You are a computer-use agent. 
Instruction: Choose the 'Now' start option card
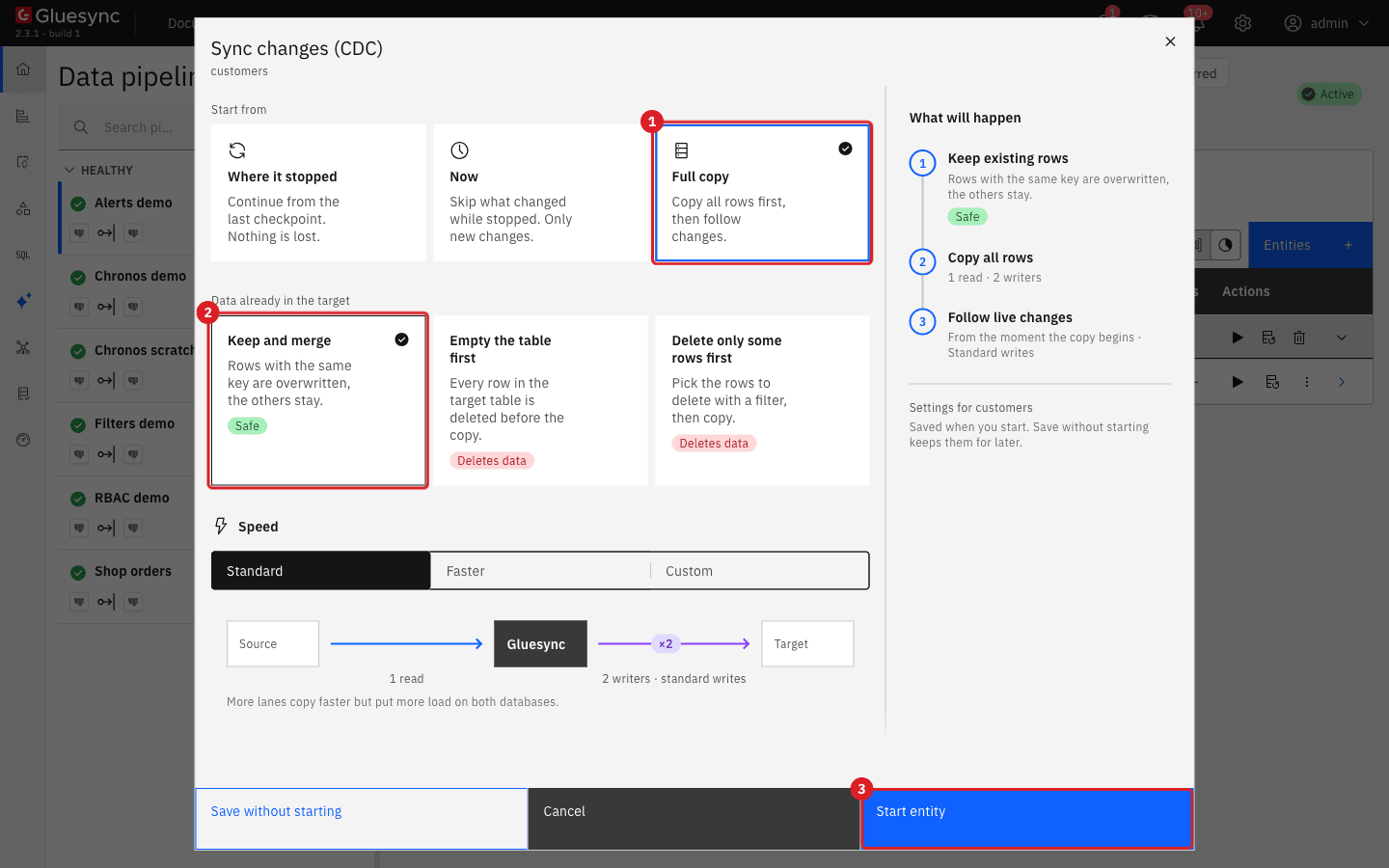pos(540,193)
